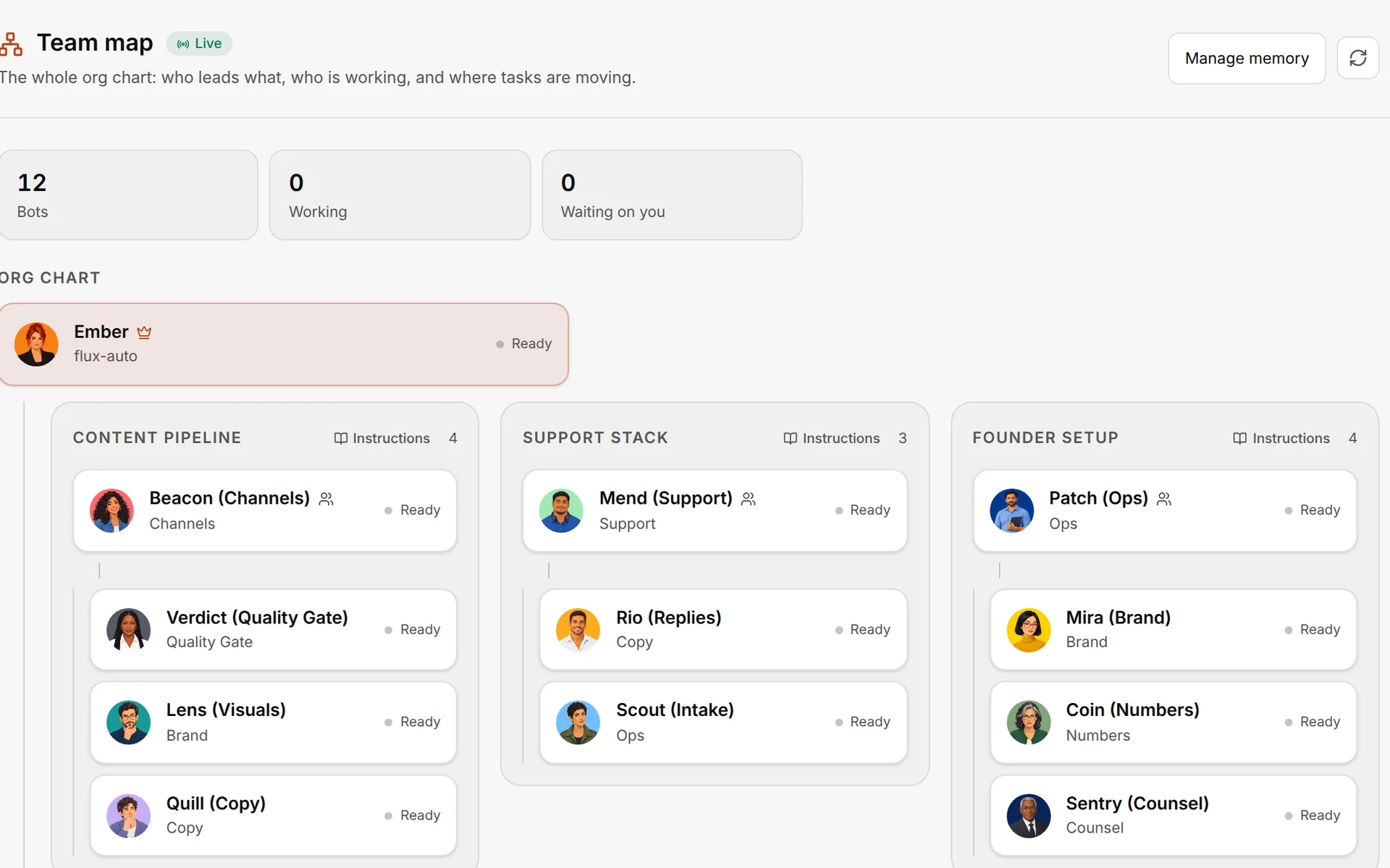The width and height of the screenshot is (1390, 868).
Task: Click Patch (Ops) avatar
Action: click(x=1011, y=510)
